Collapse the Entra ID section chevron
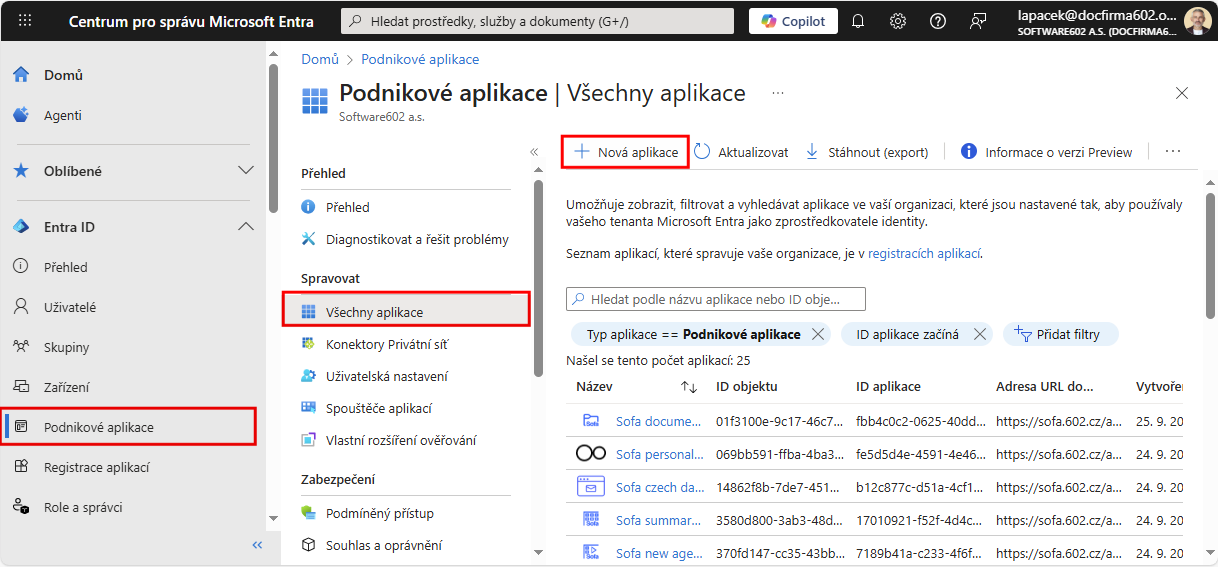This screenshot has width=1218, height=567. [x=245, y=227]
